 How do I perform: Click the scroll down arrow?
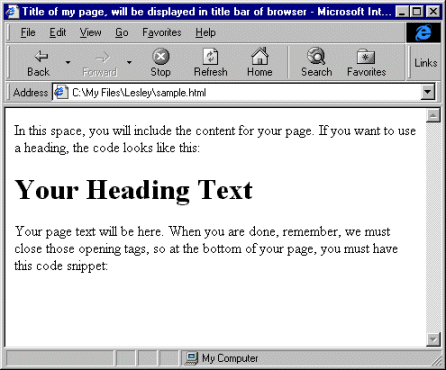point(433,340)
